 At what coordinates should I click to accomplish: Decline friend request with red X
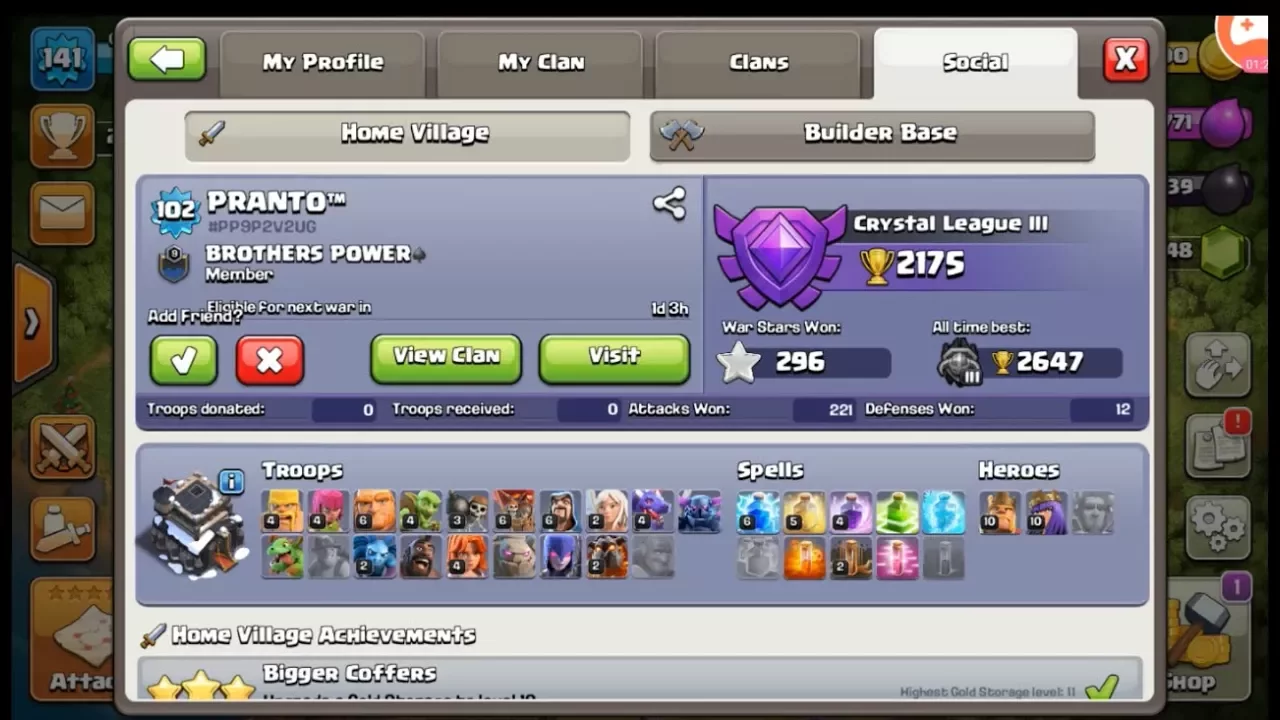[269, 360]
